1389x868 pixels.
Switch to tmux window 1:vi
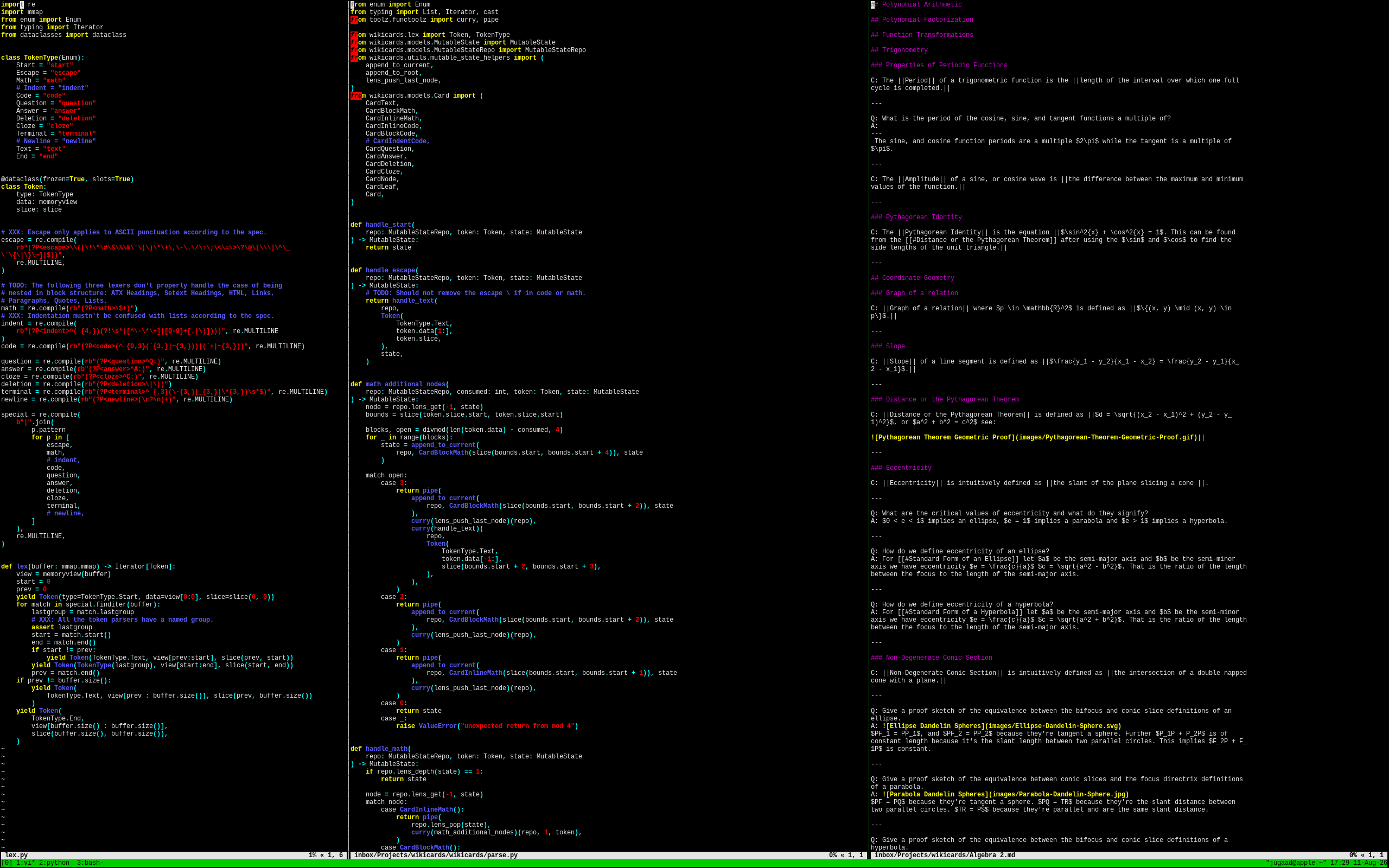[26, 863]
